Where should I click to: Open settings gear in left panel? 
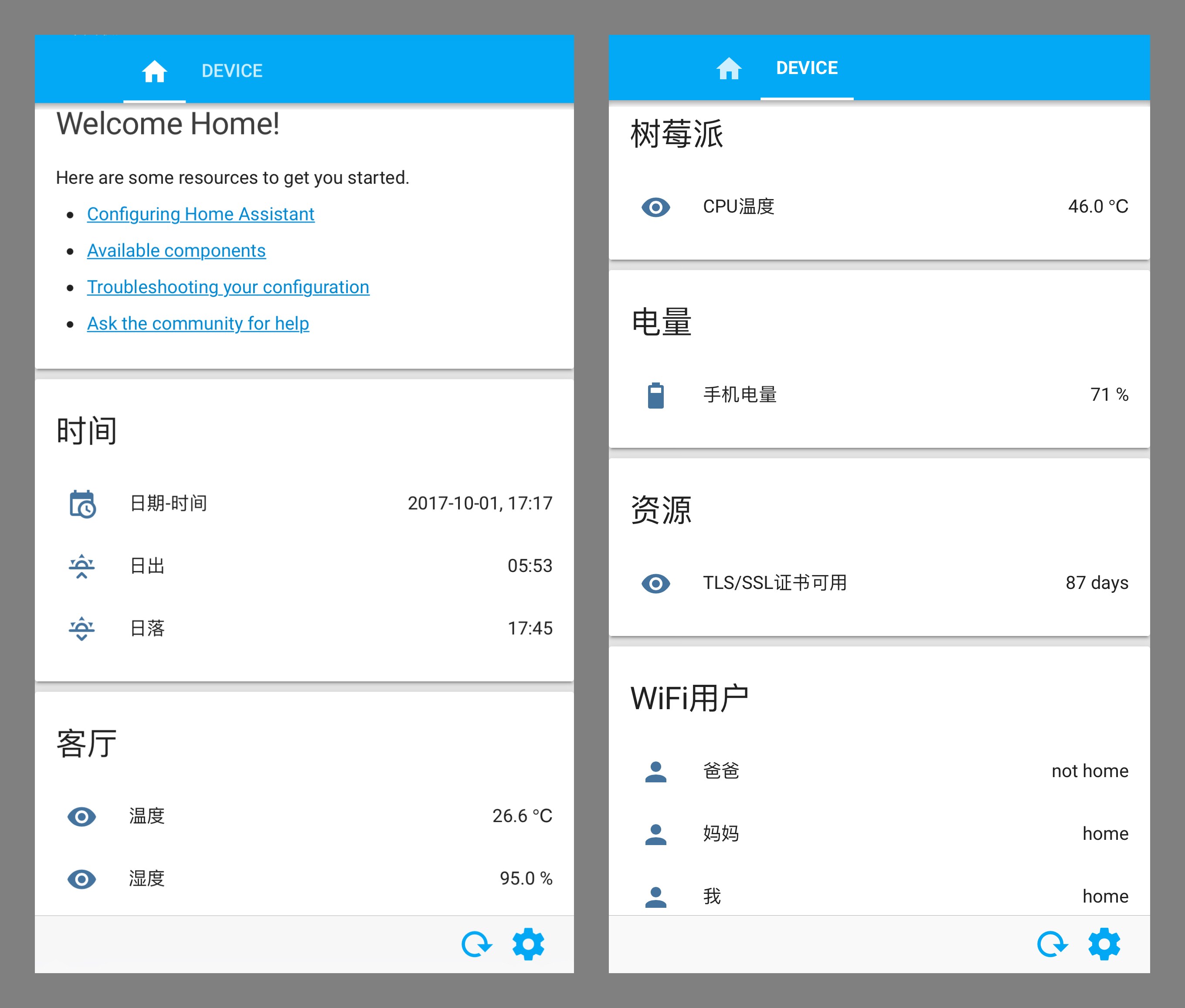(x=528, y=944)
